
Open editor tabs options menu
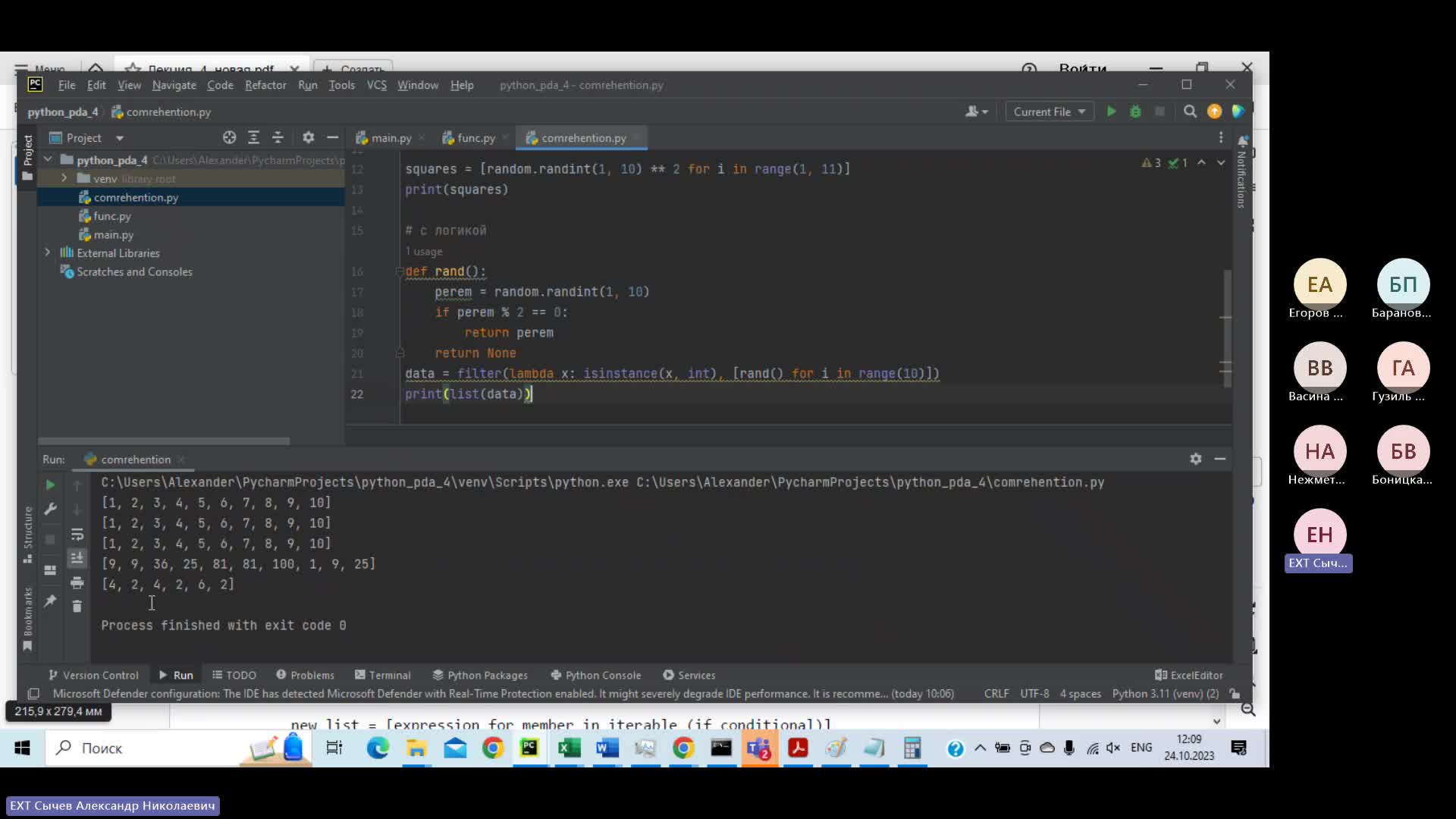[1221, 137]
